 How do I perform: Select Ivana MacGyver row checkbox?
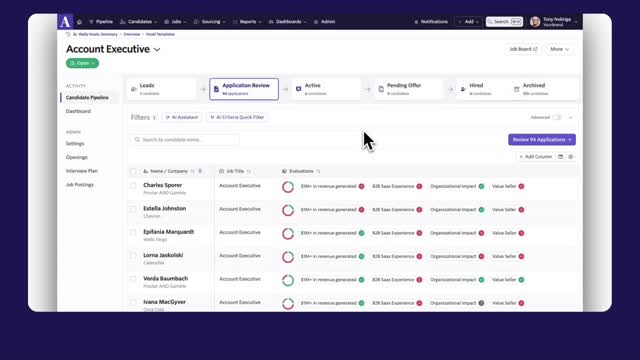(133, 302)
